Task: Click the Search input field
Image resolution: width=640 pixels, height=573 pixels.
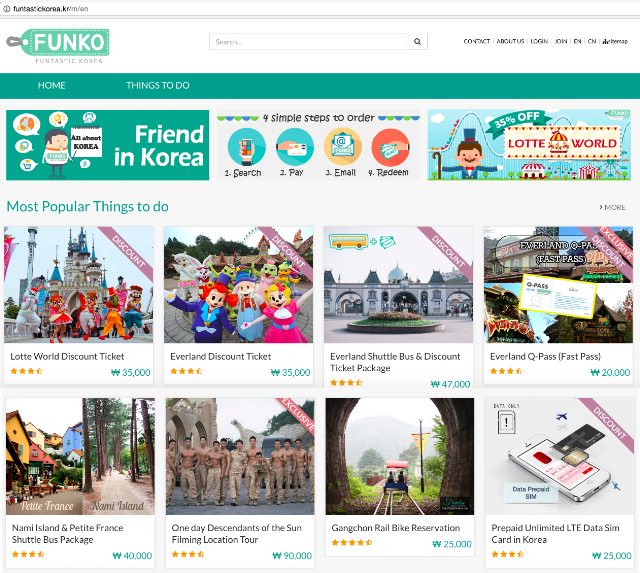Action: point(309,41)
